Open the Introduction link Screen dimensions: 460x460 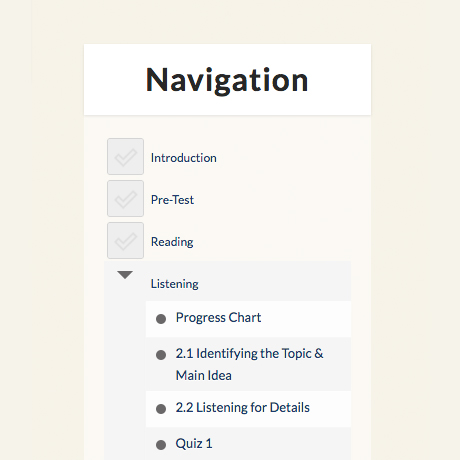184,158
